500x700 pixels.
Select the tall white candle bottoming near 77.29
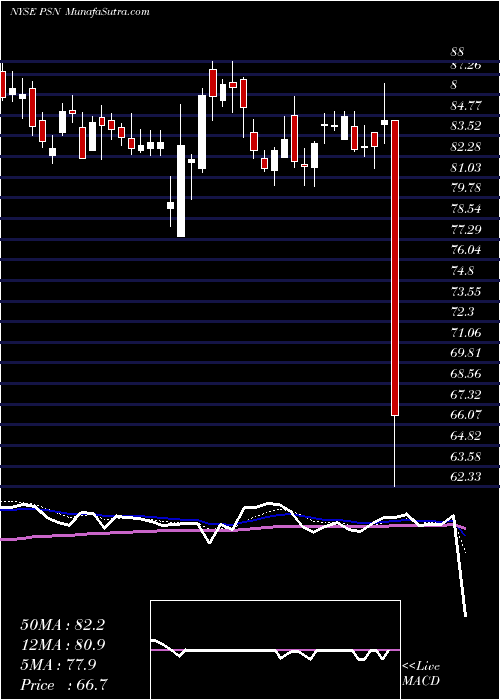[181, 191]
